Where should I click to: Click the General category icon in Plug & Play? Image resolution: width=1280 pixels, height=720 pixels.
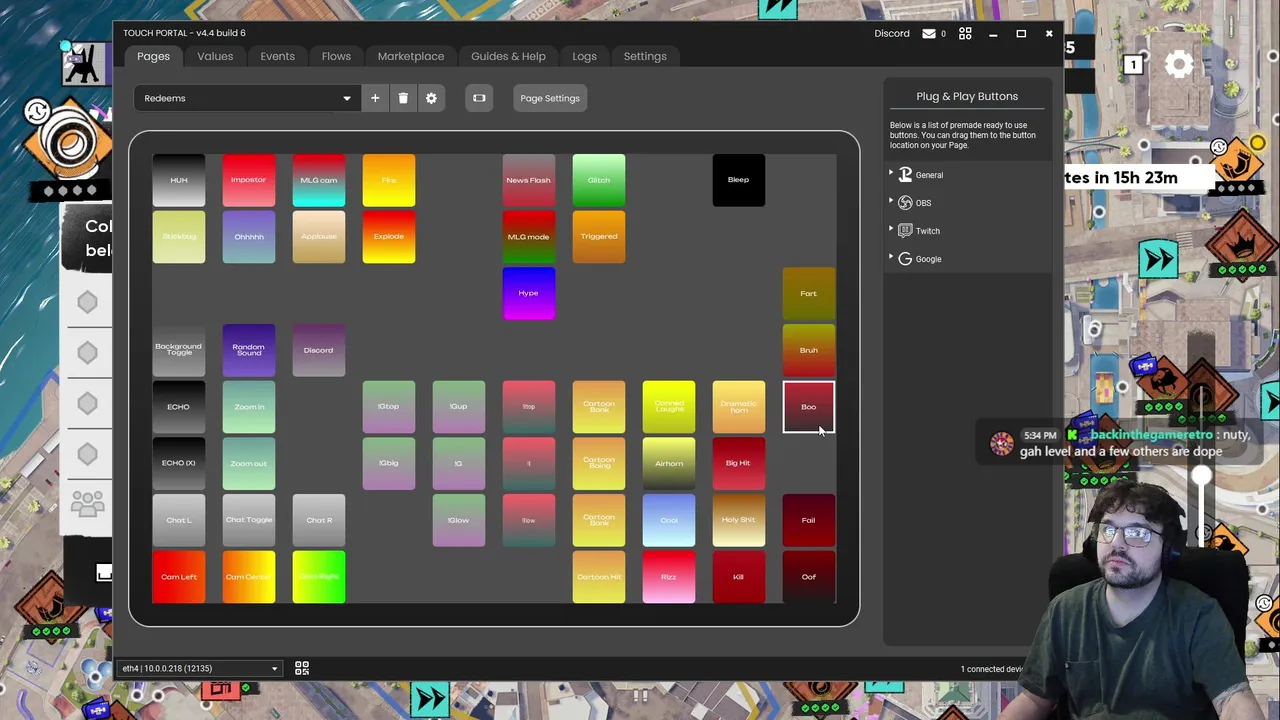(905, 175)
